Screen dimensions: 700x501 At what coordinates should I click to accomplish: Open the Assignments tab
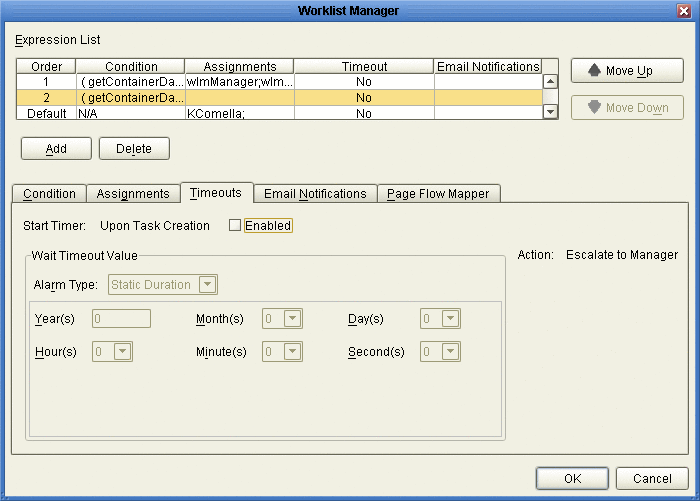pos(133,194)
